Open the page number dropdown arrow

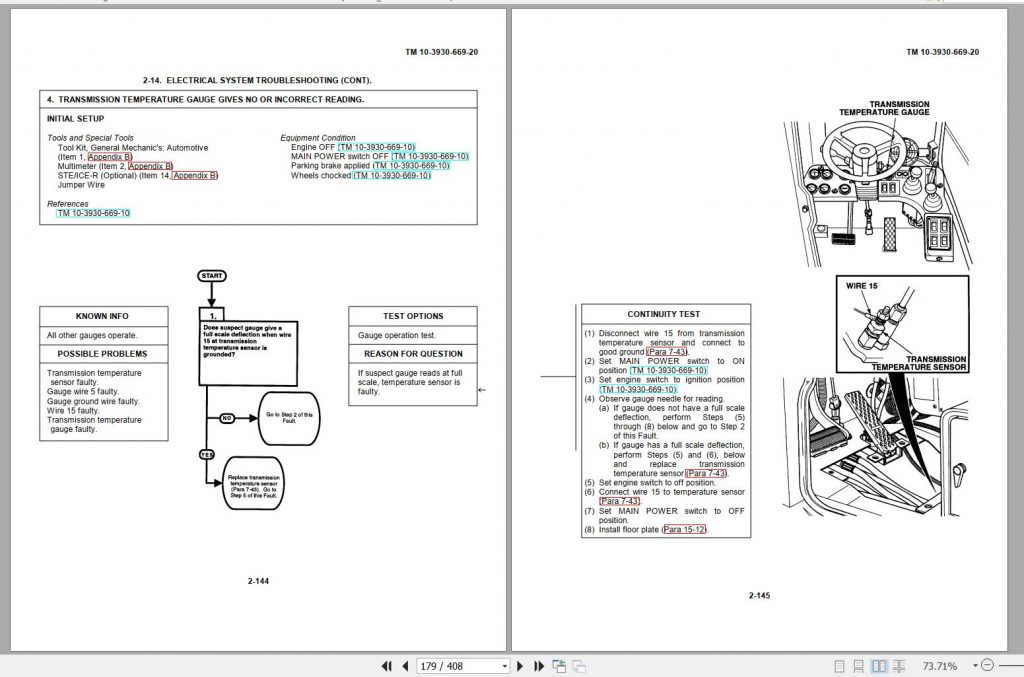(504, 666)
